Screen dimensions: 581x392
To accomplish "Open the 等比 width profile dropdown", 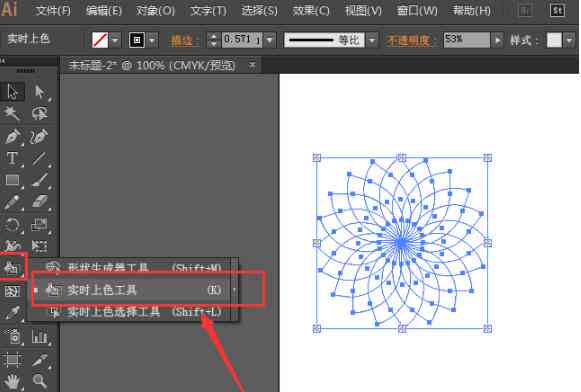I will click(372, 40).
